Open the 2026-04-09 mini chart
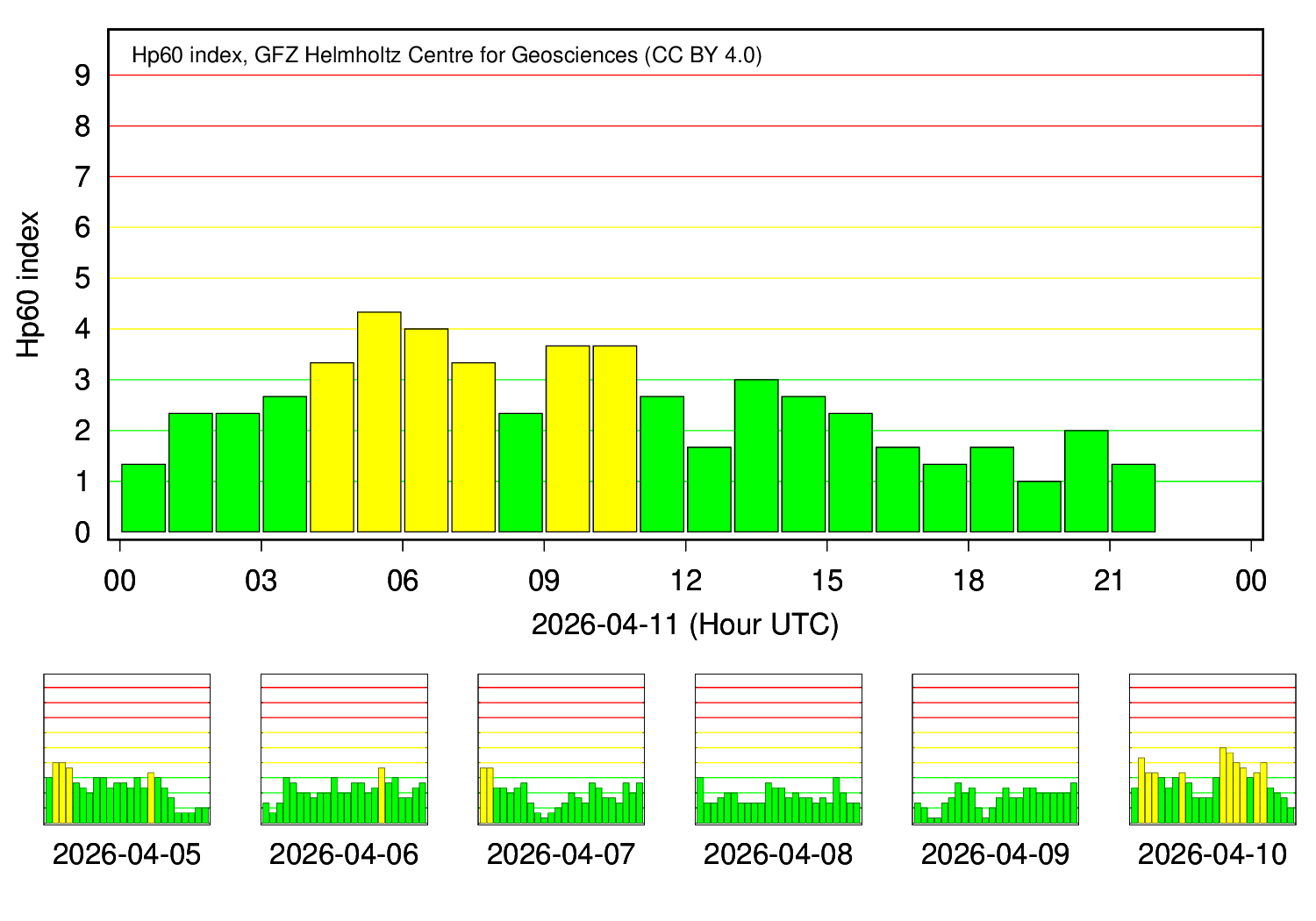1316x921 pixels. pyautogui.click(x=995, y=749)
